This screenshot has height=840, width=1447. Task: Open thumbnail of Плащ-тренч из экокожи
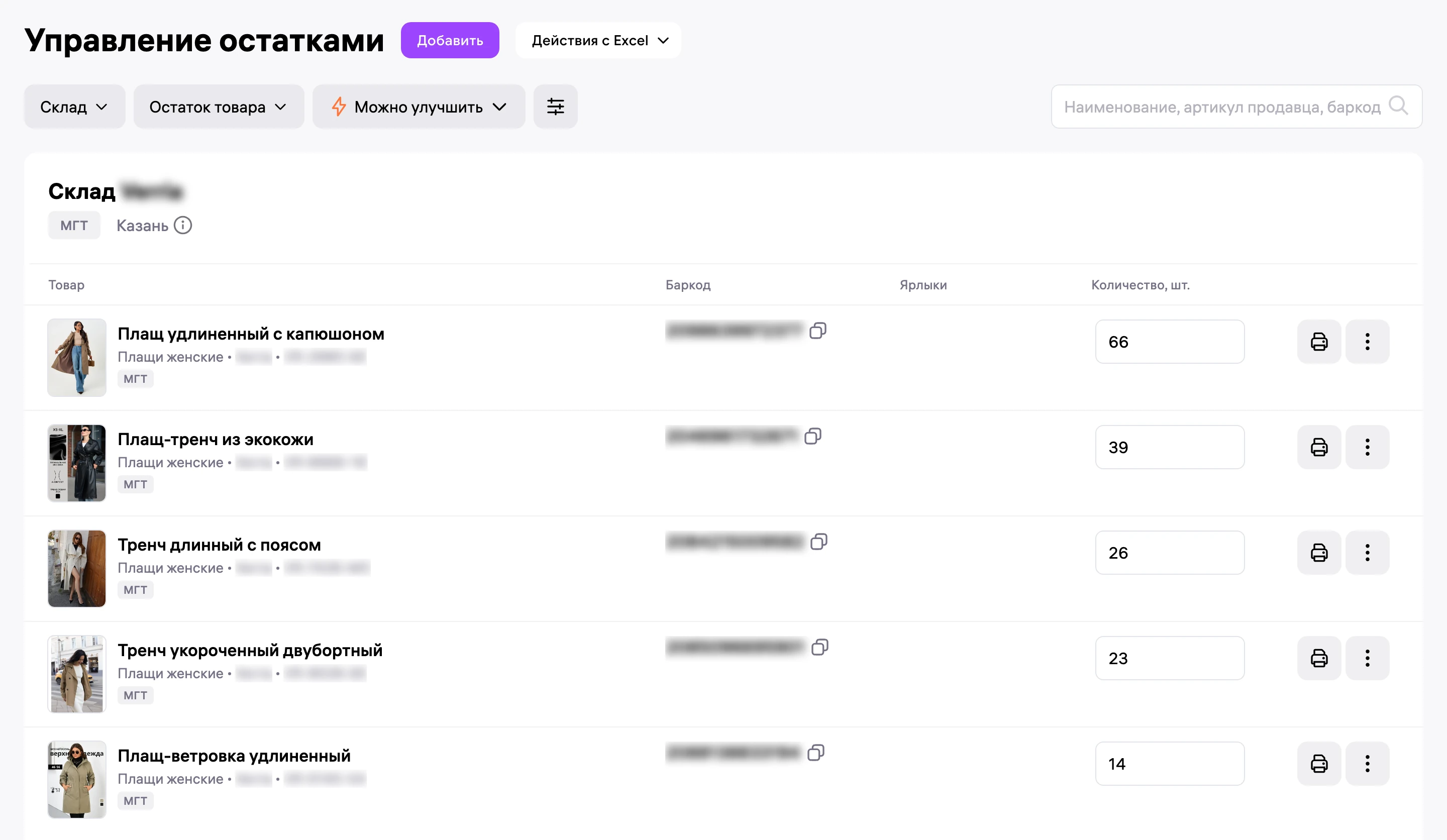point(77,463)
